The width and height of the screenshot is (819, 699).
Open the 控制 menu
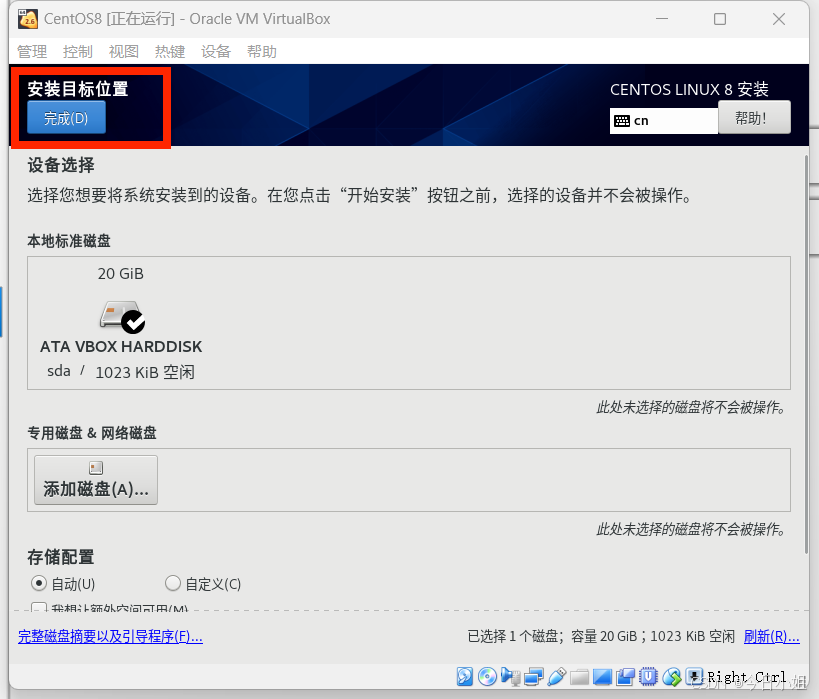tap(78, 51)
